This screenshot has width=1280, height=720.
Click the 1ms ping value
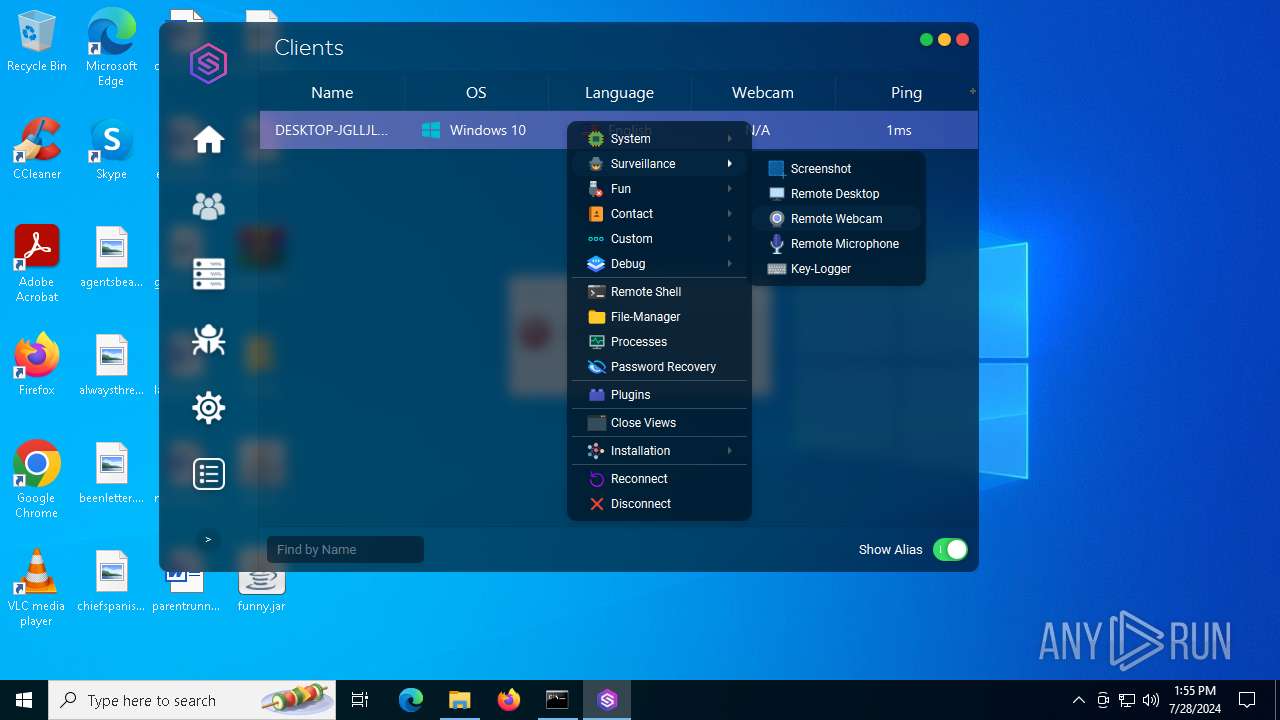point(899,130)
